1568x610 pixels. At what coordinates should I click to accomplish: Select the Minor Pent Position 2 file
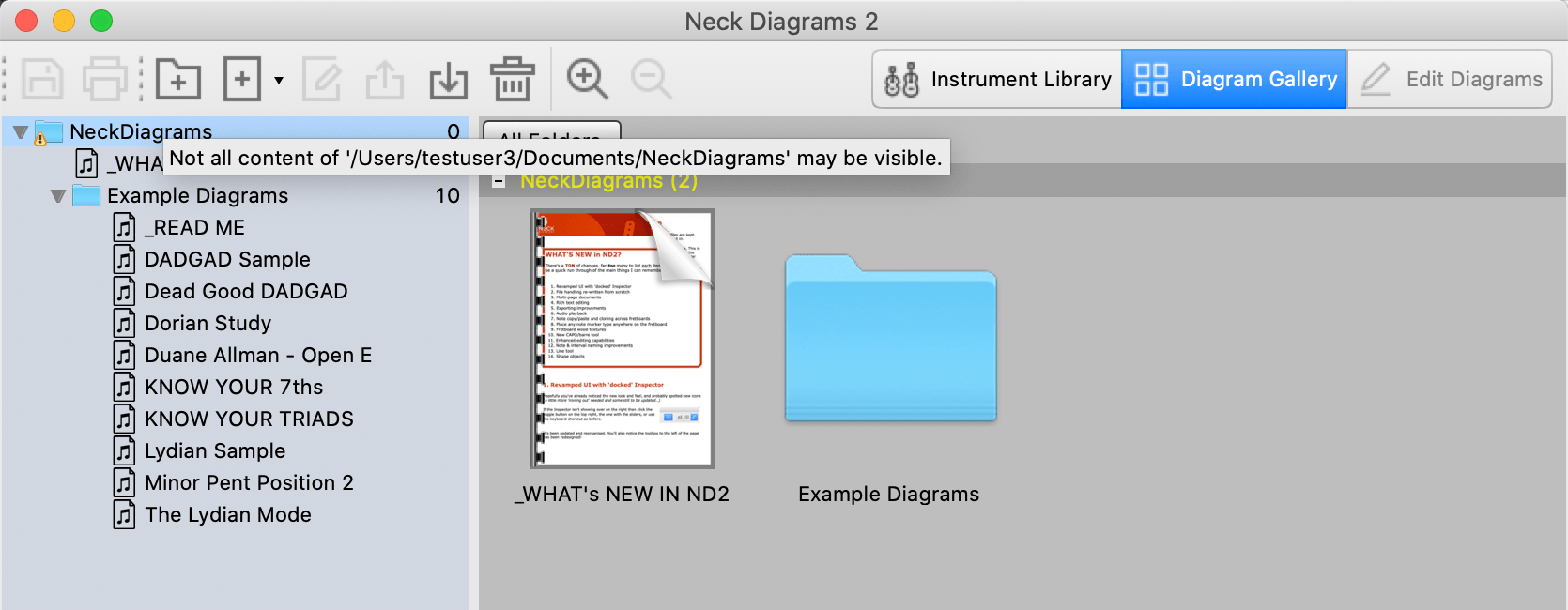pyautogui.click(x=235, y=482)
